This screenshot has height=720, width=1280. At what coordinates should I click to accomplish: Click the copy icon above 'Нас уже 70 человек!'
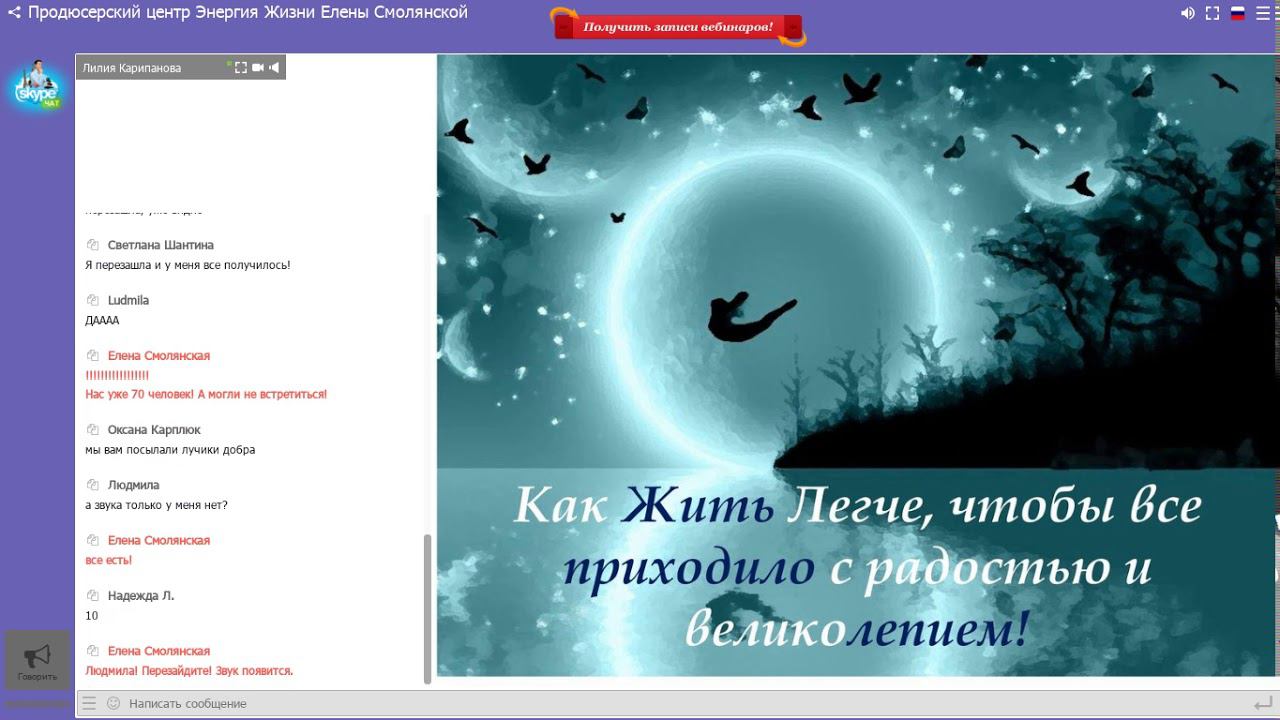(92, 356)
